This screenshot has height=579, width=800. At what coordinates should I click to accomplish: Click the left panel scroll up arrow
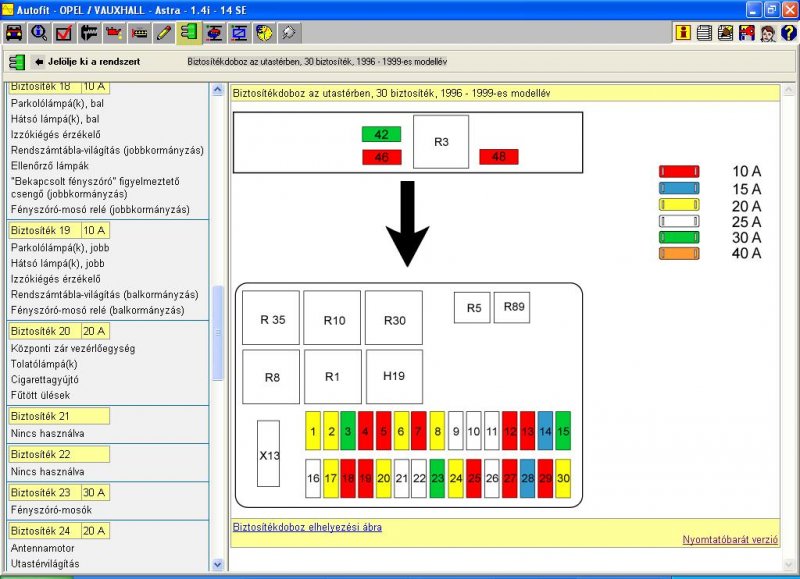click(217, 90)
